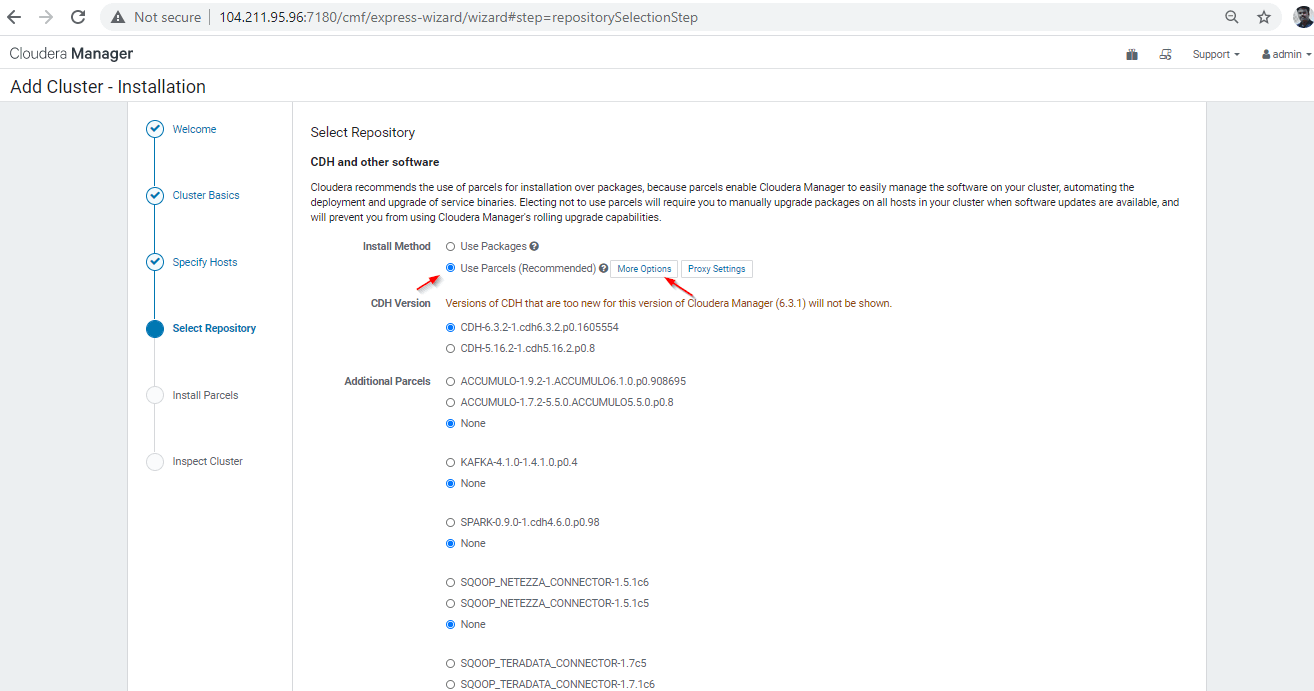Bookmark this page with the star icon
The image size is (1314, 691).
click(1264, 17)
